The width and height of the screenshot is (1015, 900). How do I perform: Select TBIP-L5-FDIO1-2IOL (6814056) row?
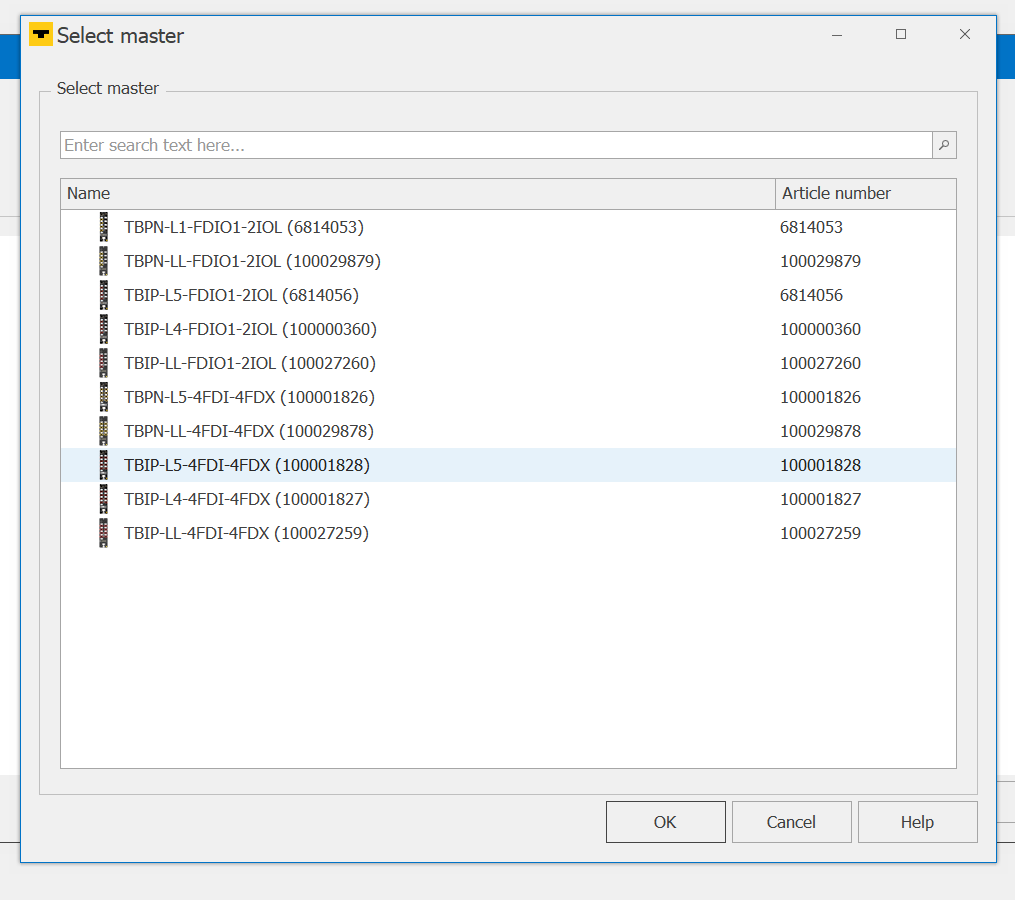[508, 295]
